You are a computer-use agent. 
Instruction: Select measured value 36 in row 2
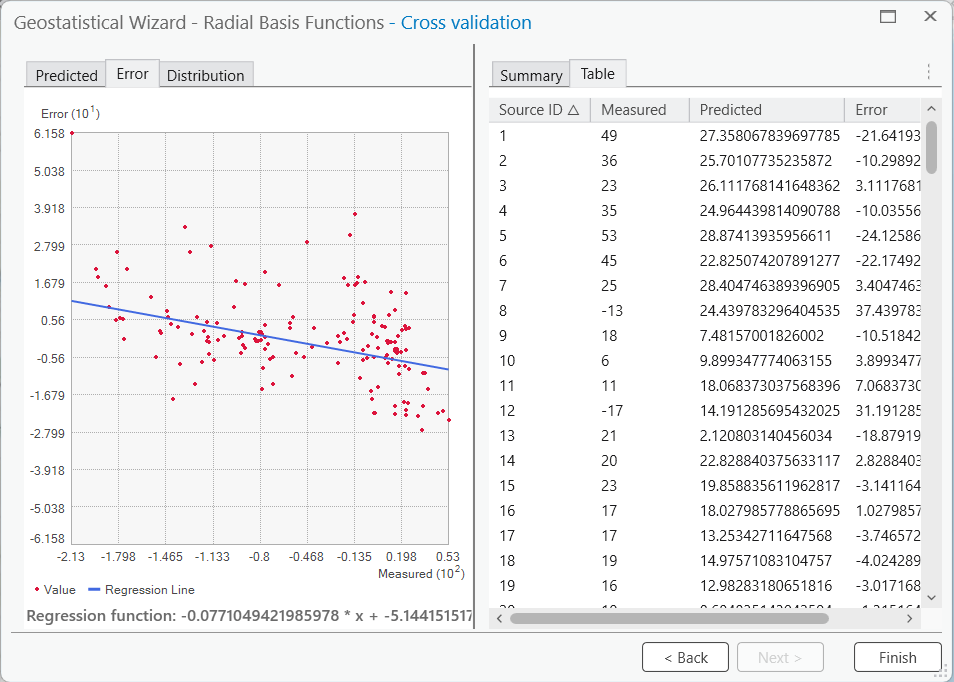point(609,161)
